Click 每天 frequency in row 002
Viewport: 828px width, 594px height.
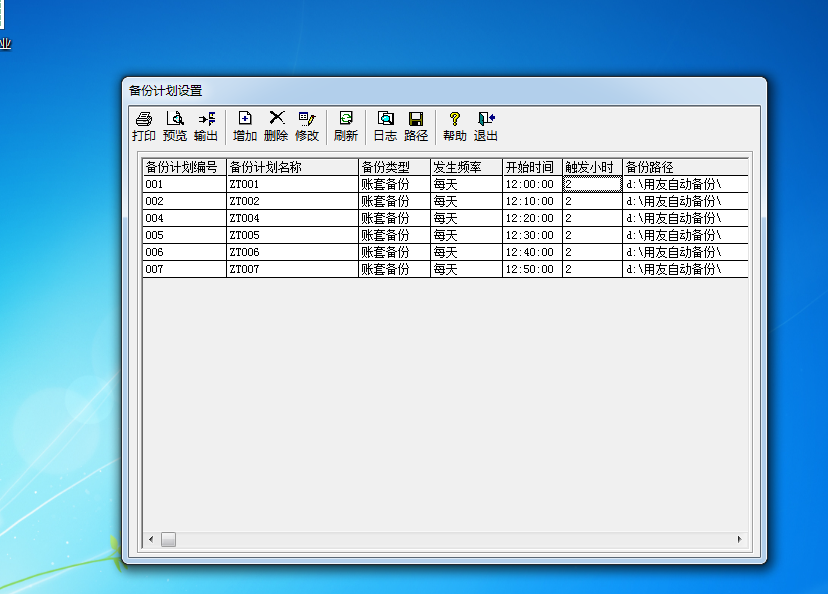(x=466, y=201)
